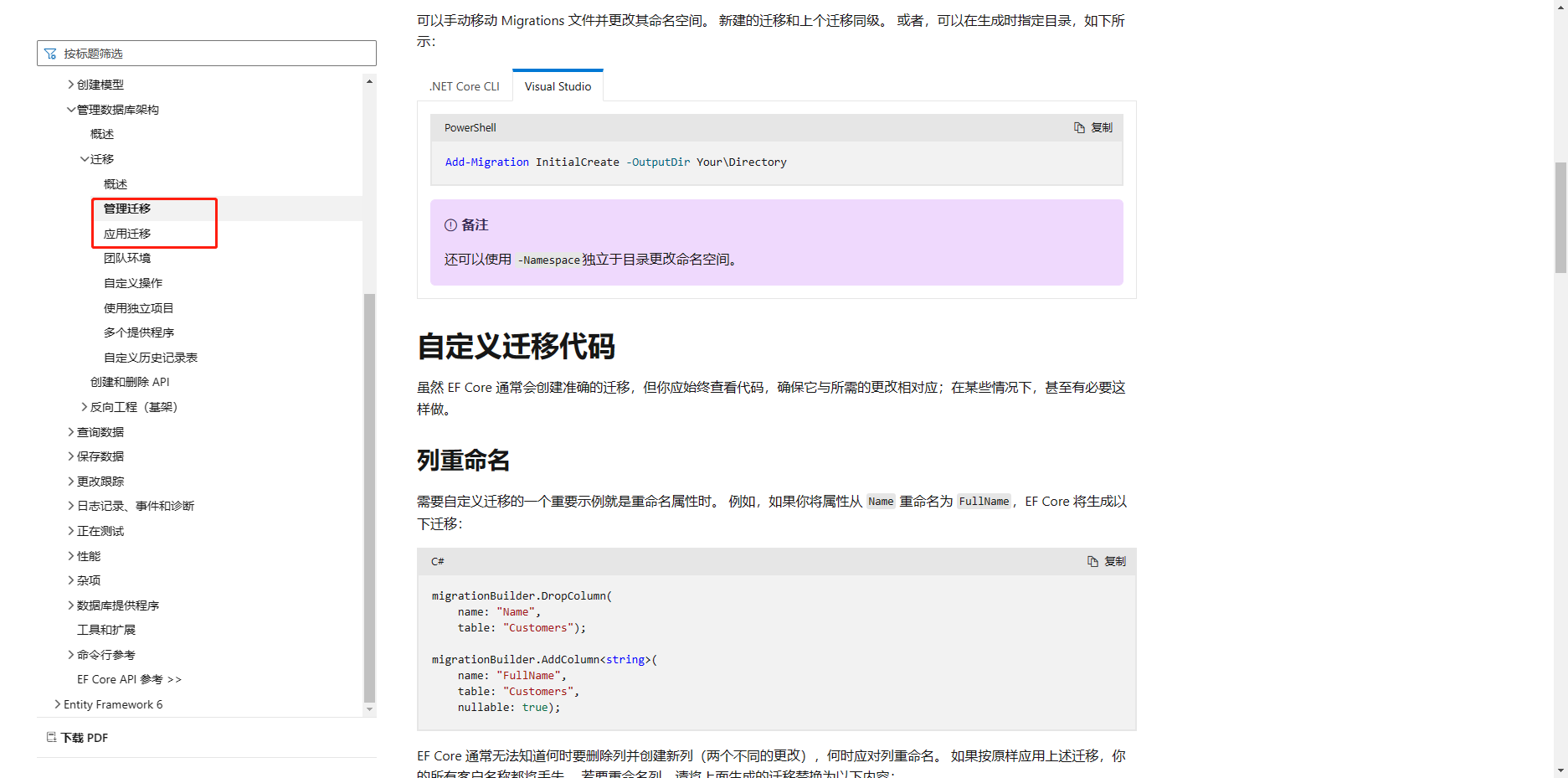Viewport: 1568px width, 778px height.
Task: Expand the 创建模型 tree node
Action: tap(71, 85)
